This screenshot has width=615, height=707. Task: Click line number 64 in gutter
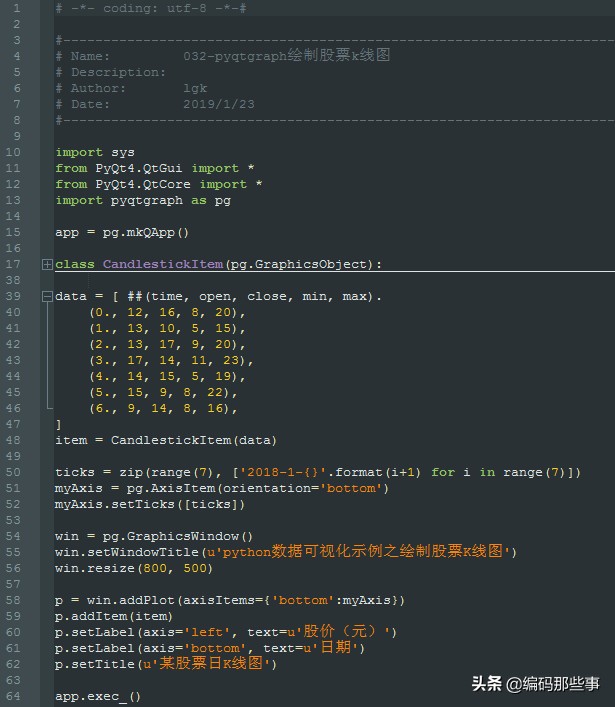(13, 696)
